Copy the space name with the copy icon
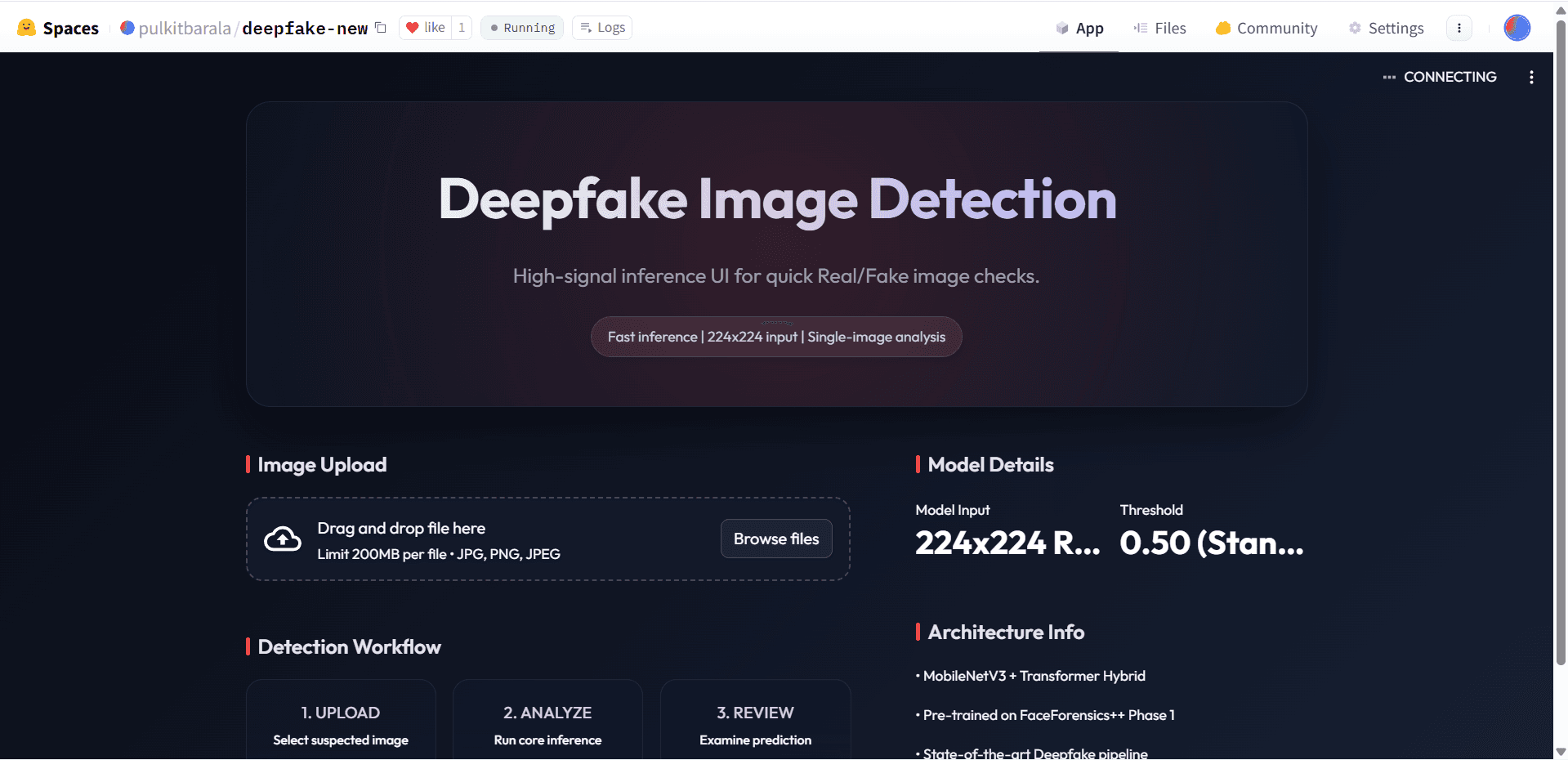 (381, 28)
